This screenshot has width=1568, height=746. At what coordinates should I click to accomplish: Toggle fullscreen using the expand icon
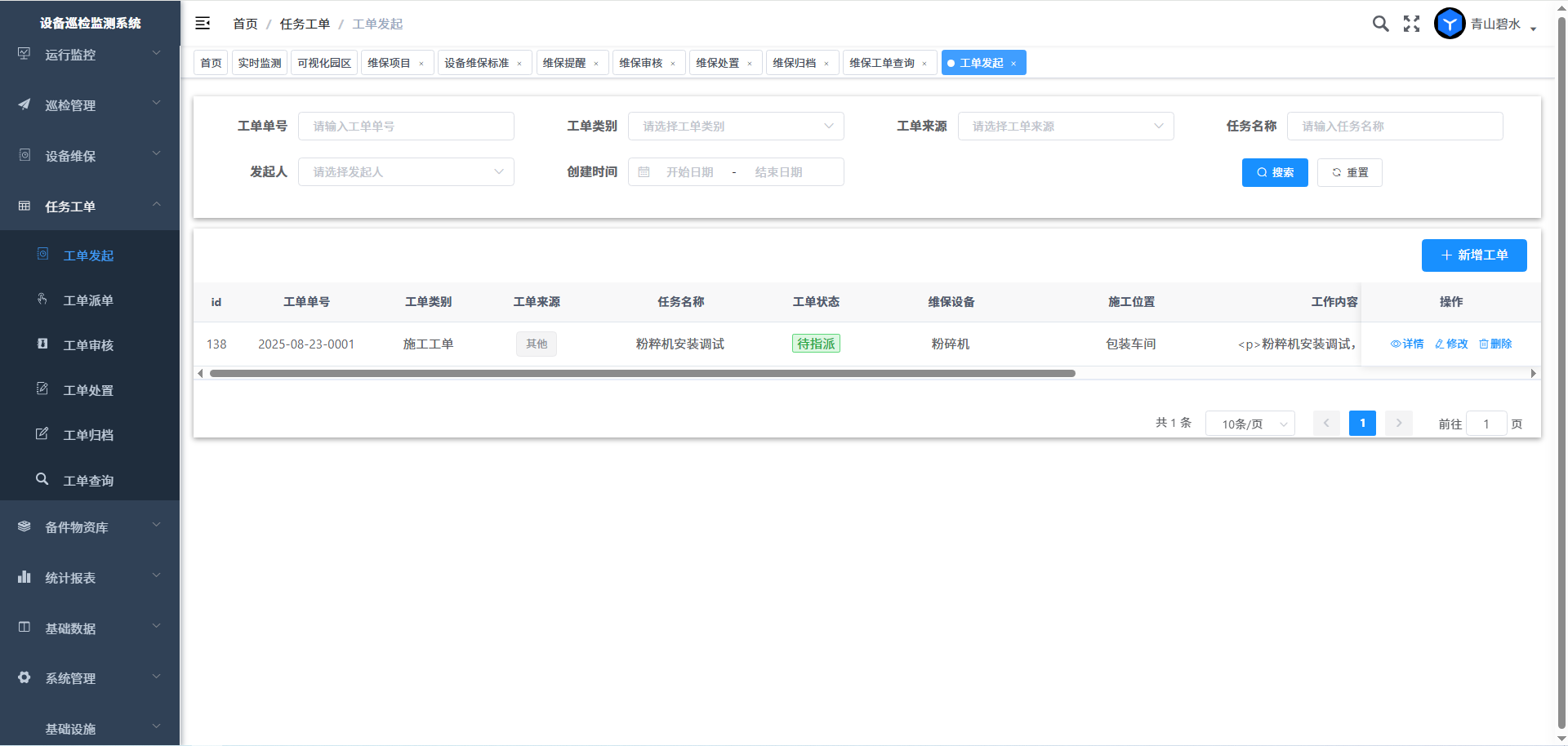(x=1411, y=24)
